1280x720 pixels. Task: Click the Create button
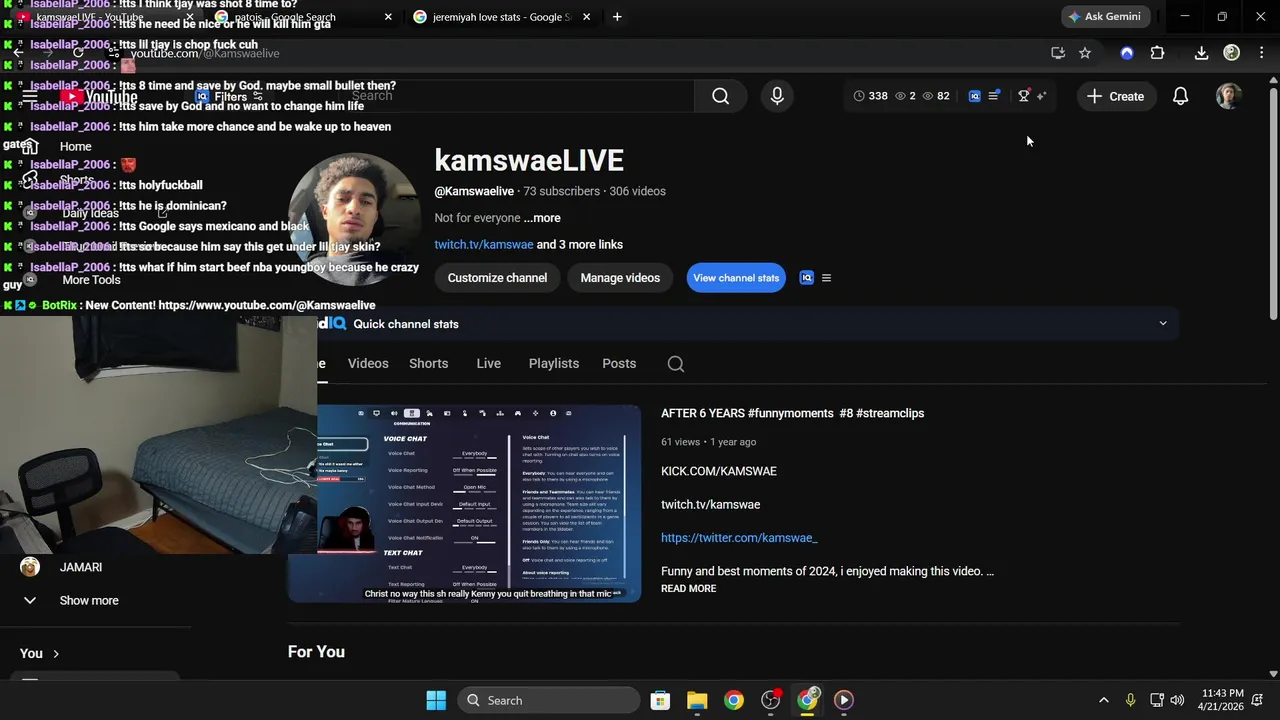tap(1115, 96)
